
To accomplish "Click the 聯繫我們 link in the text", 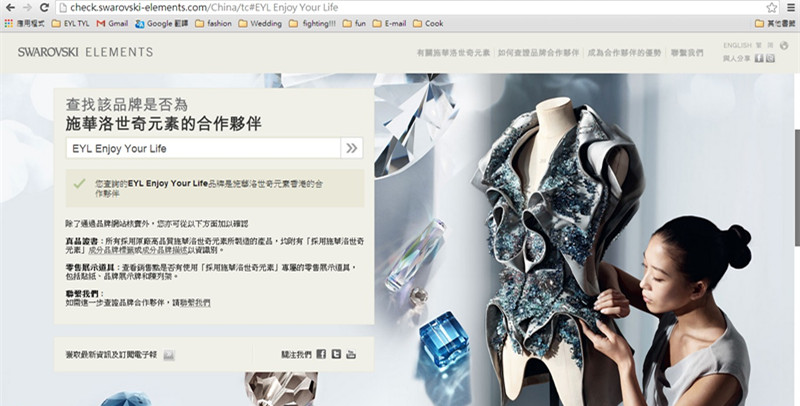I will 196,302.
